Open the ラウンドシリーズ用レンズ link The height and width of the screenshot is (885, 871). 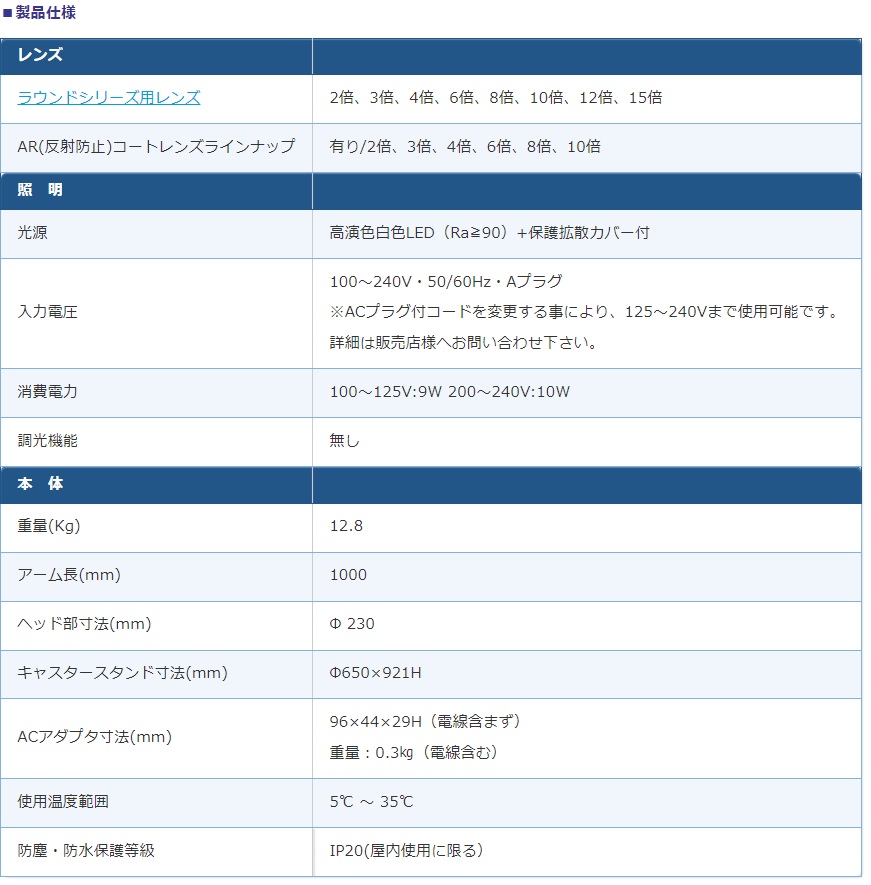click(x=109, y=98)
